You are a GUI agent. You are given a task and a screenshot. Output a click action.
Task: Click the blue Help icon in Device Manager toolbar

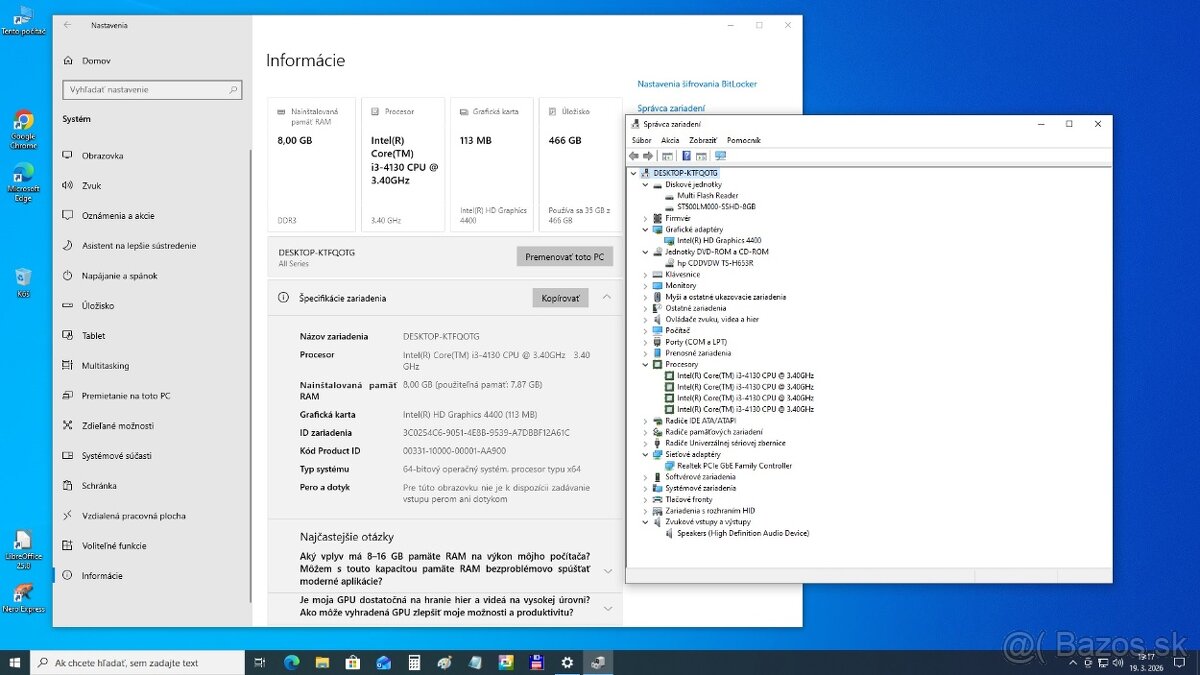point(686,156)
